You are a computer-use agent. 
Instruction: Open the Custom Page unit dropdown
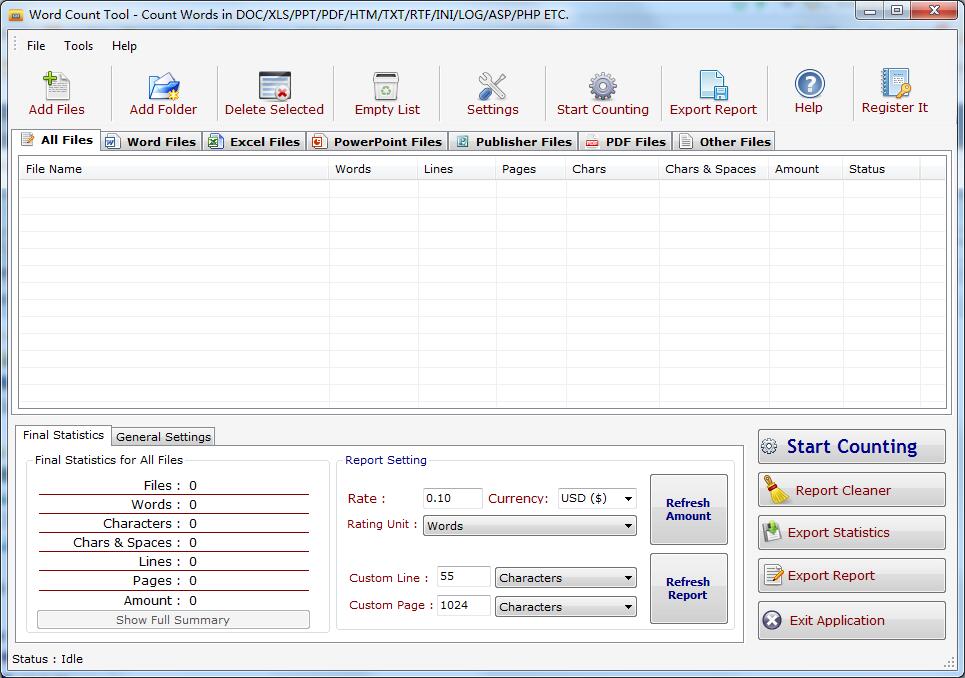coord(627,607)
